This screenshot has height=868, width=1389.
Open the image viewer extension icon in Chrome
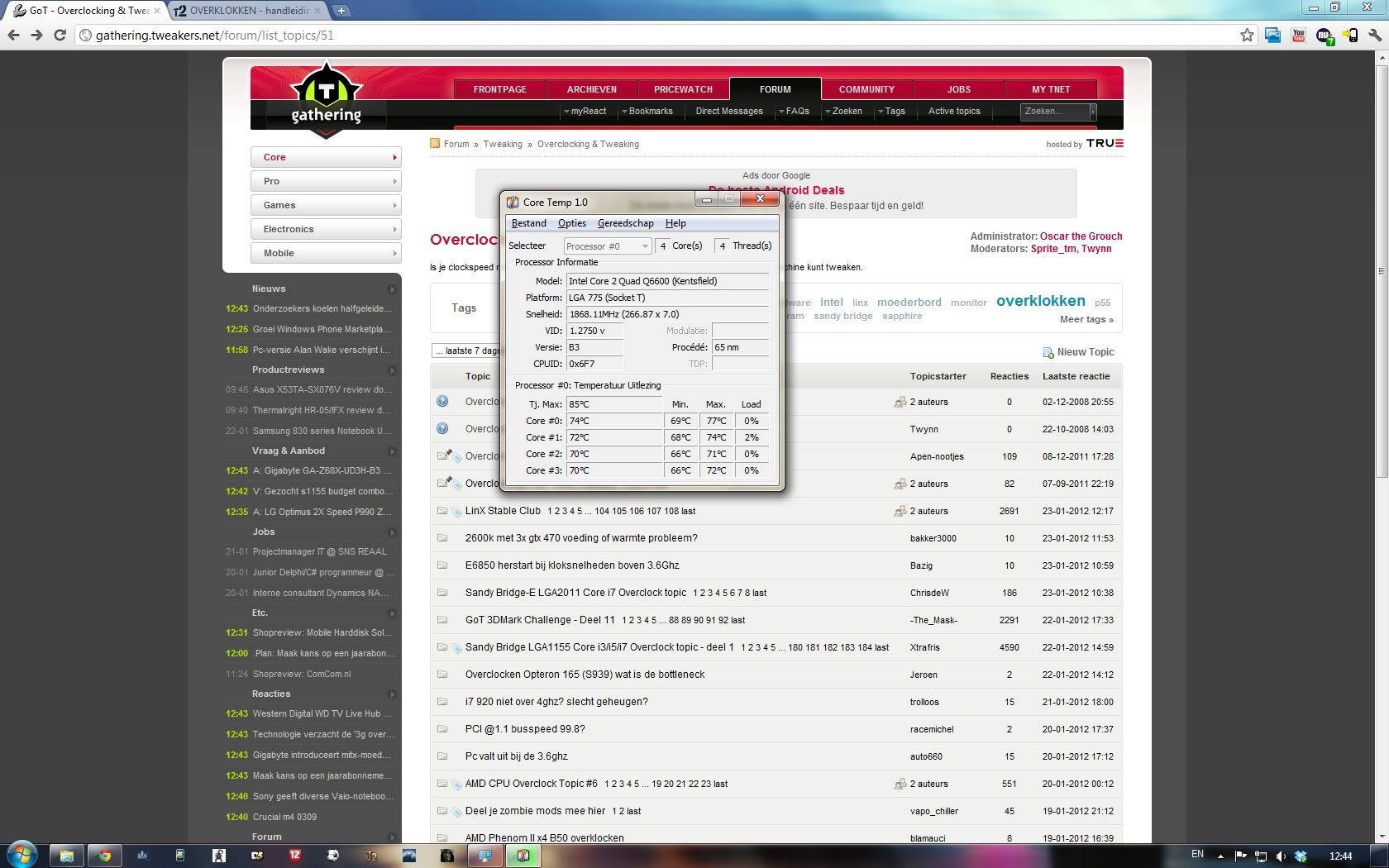1273,36
